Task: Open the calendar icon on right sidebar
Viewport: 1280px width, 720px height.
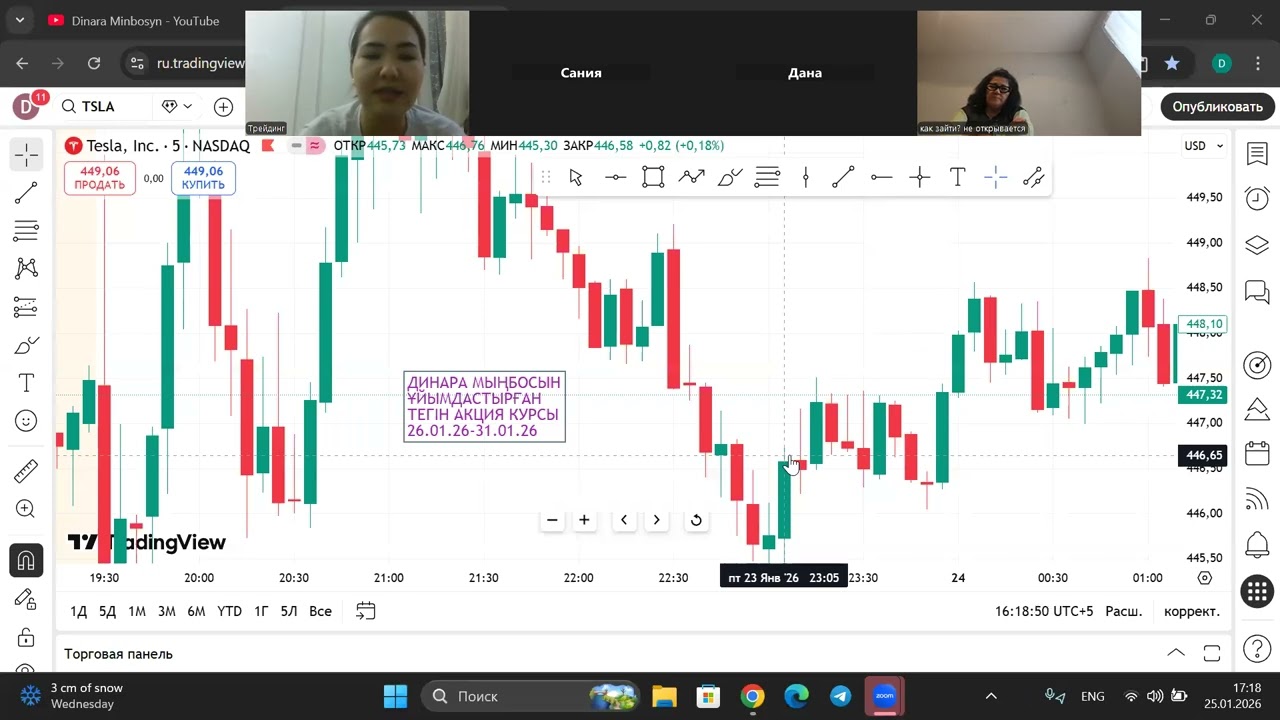Action: [x=1257, y=453]
